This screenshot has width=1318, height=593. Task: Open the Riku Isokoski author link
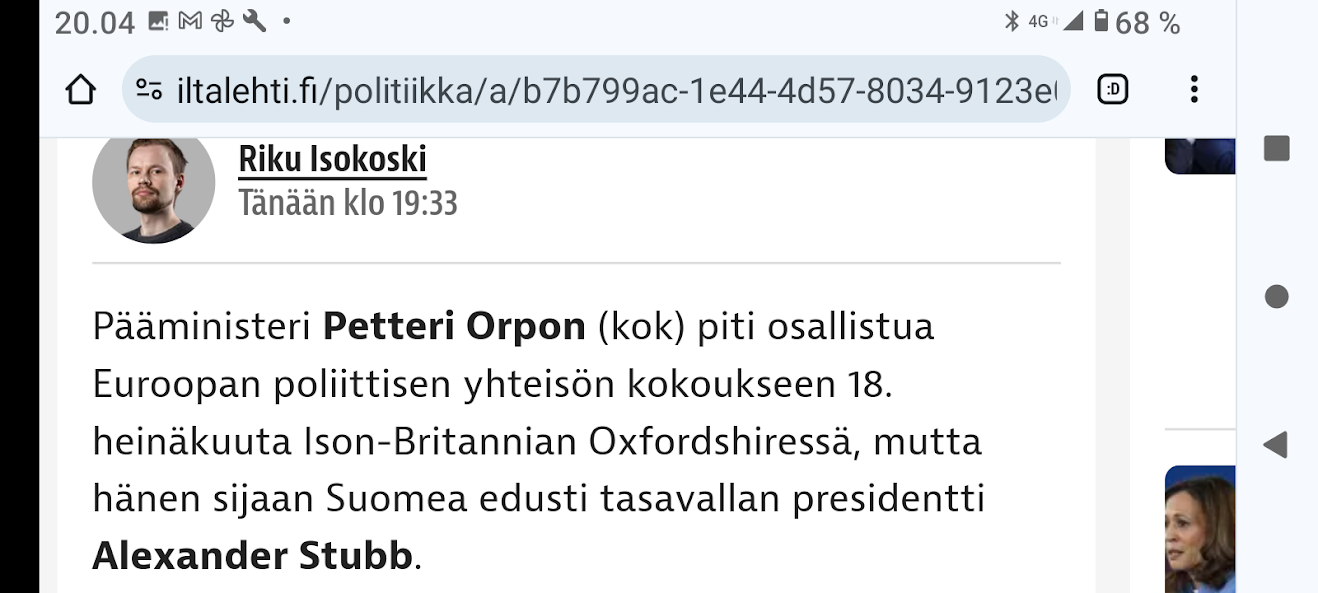pos(332,159)
